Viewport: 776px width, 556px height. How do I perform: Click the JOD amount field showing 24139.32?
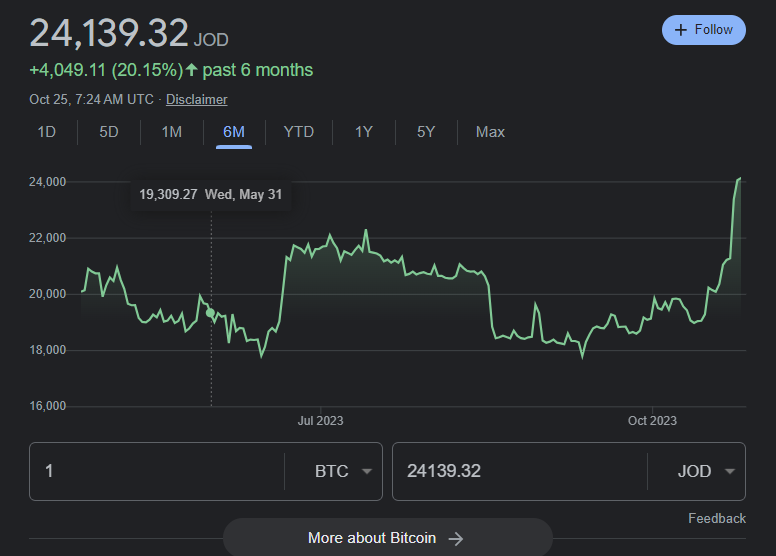pos(520,471)
